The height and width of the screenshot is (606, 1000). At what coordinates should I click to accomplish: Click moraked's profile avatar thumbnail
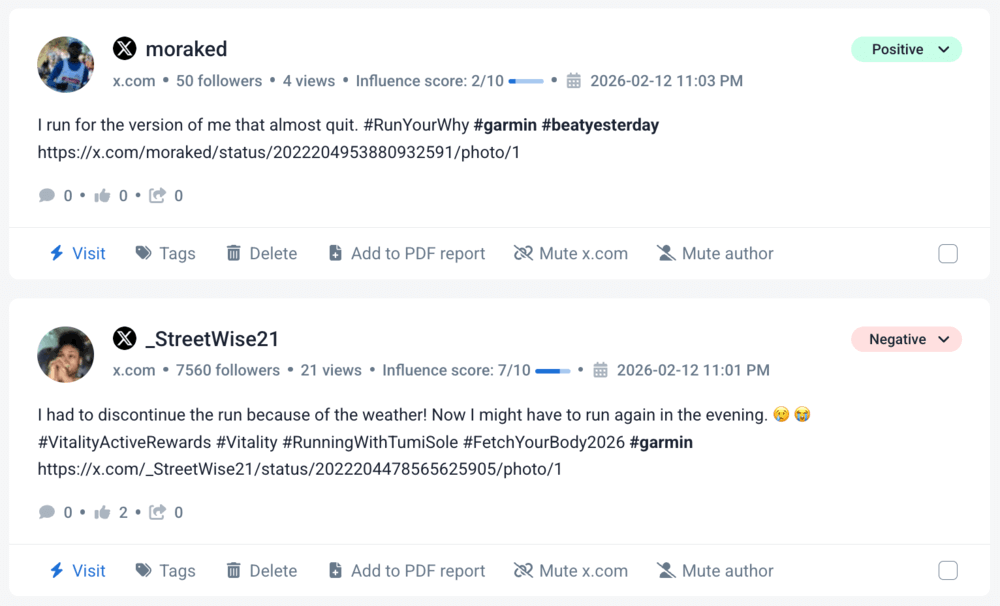point(65,65)
